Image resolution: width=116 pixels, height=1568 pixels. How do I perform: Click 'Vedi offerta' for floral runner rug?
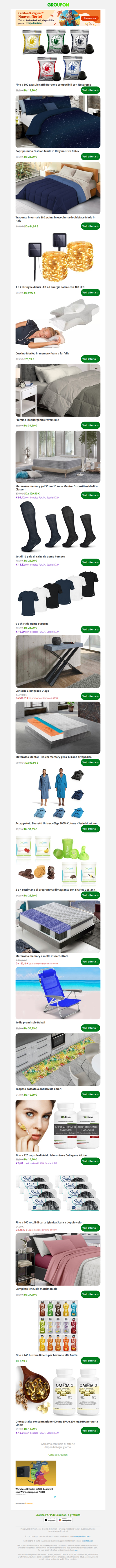coord(90,1094)
